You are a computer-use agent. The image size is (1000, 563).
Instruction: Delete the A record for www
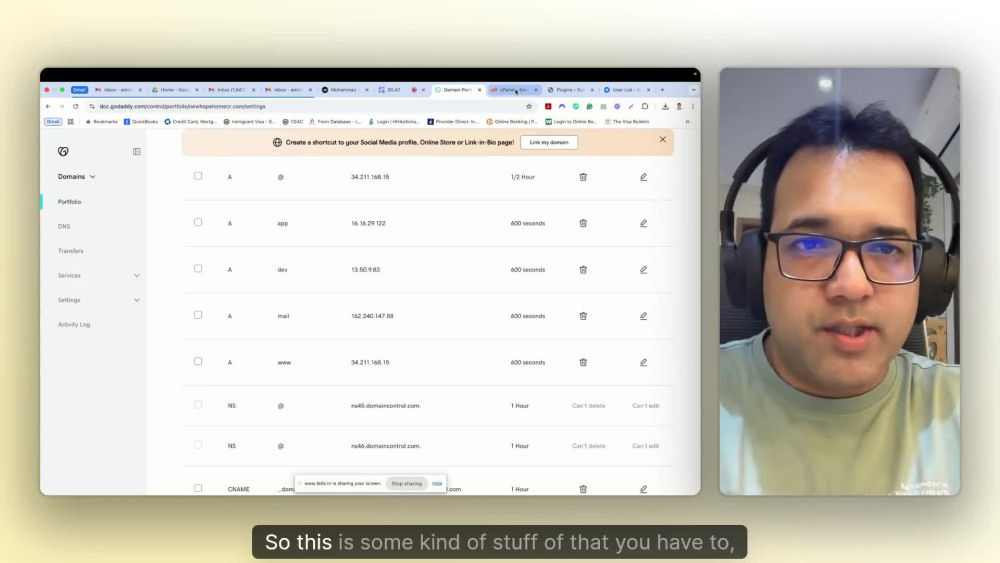pyautogui.click(x=583, y=362)
